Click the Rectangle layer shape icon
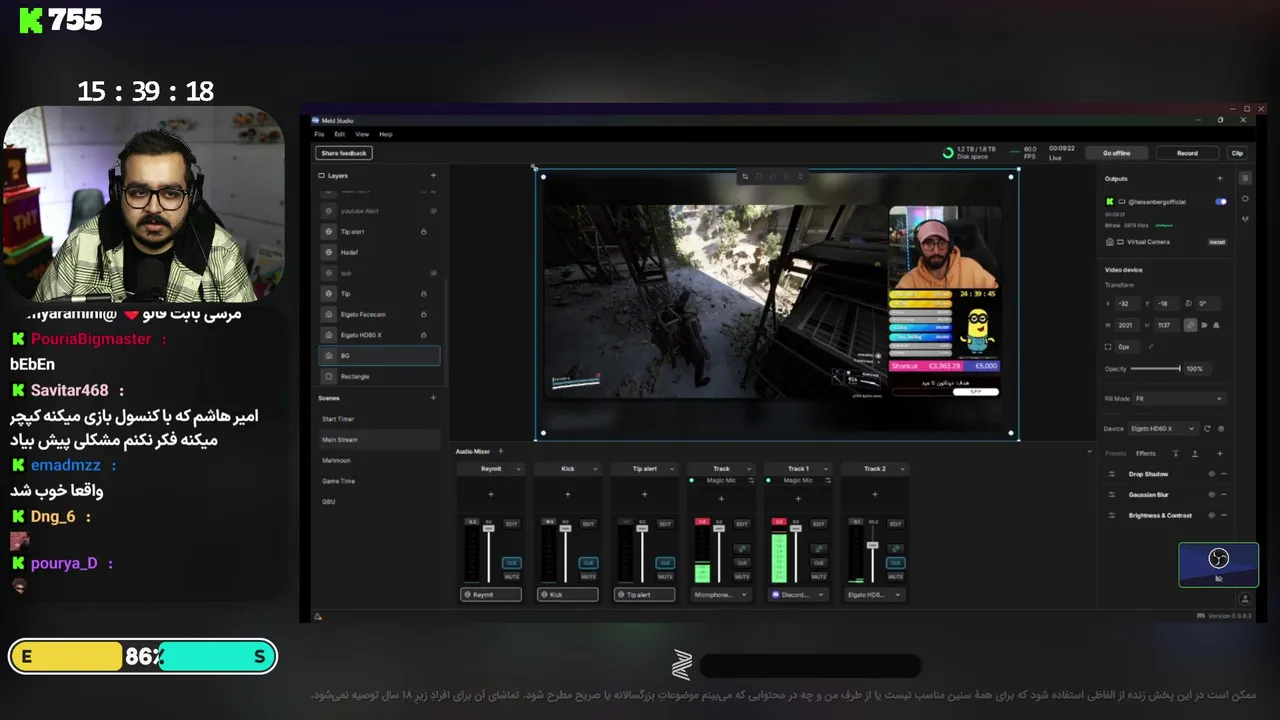This screenshot has width=1280, height=720. pyautogui.click(x=329, y=376)
